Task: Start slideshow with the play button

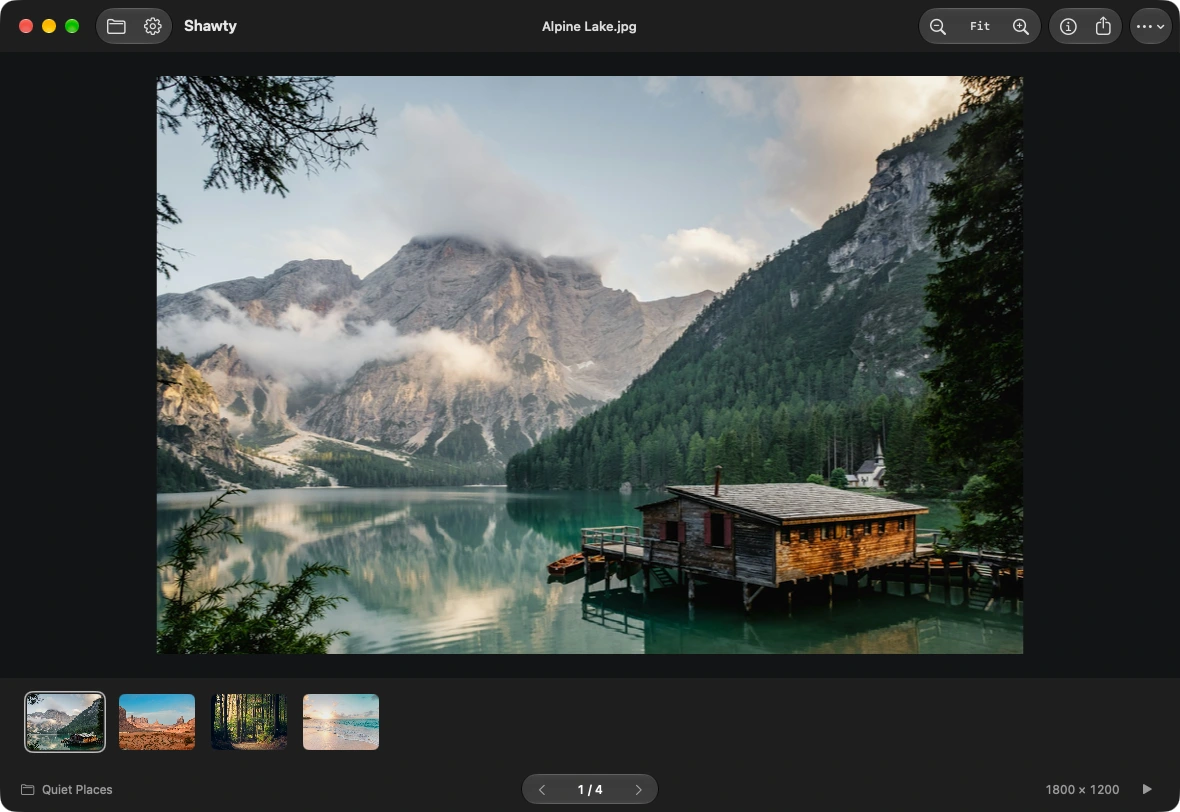Action: click(1147, 789)
